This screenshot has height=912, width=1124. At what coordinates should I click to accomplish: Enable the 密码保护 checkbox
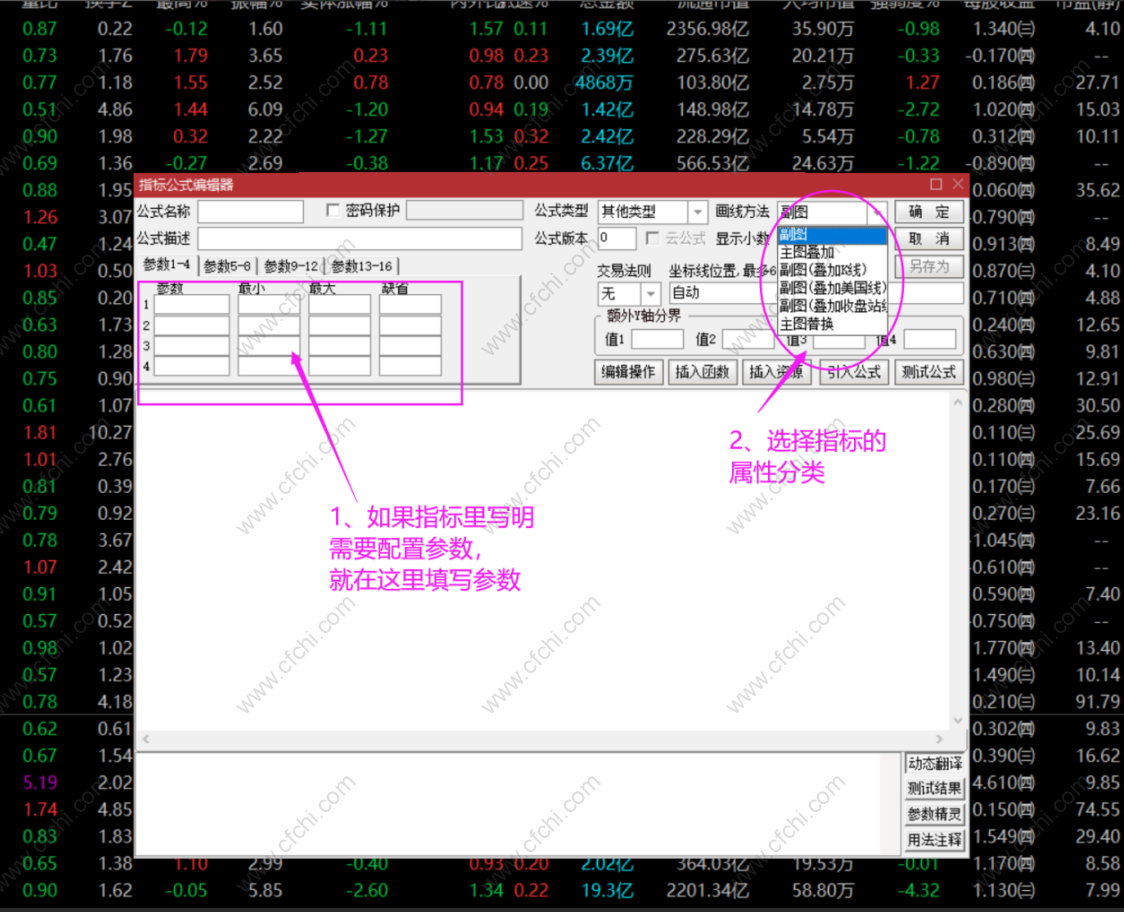[333, 210]
